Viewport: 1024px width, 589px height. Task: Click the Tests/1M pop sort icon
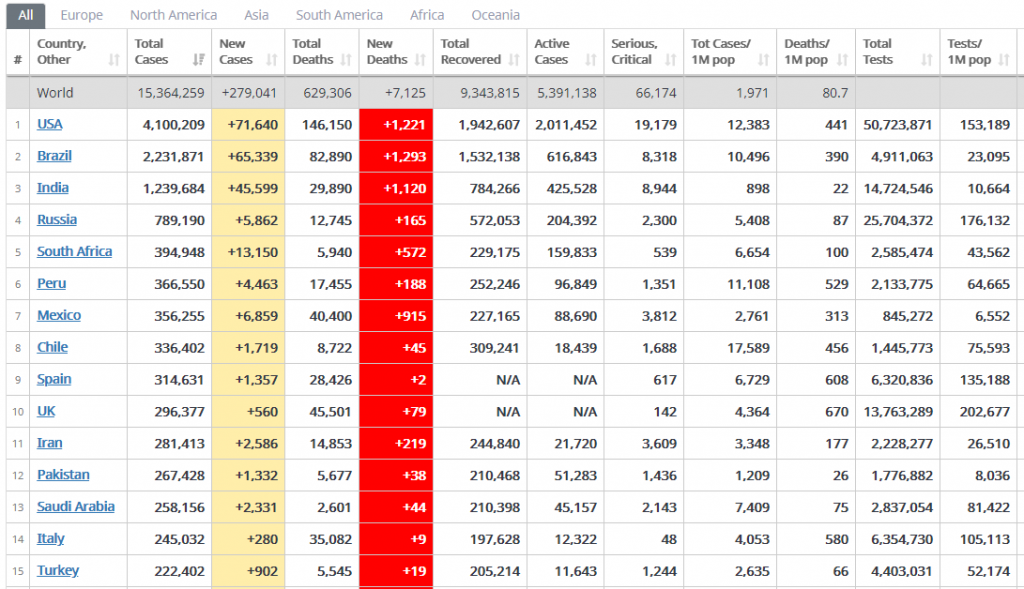pos(1003,60)
